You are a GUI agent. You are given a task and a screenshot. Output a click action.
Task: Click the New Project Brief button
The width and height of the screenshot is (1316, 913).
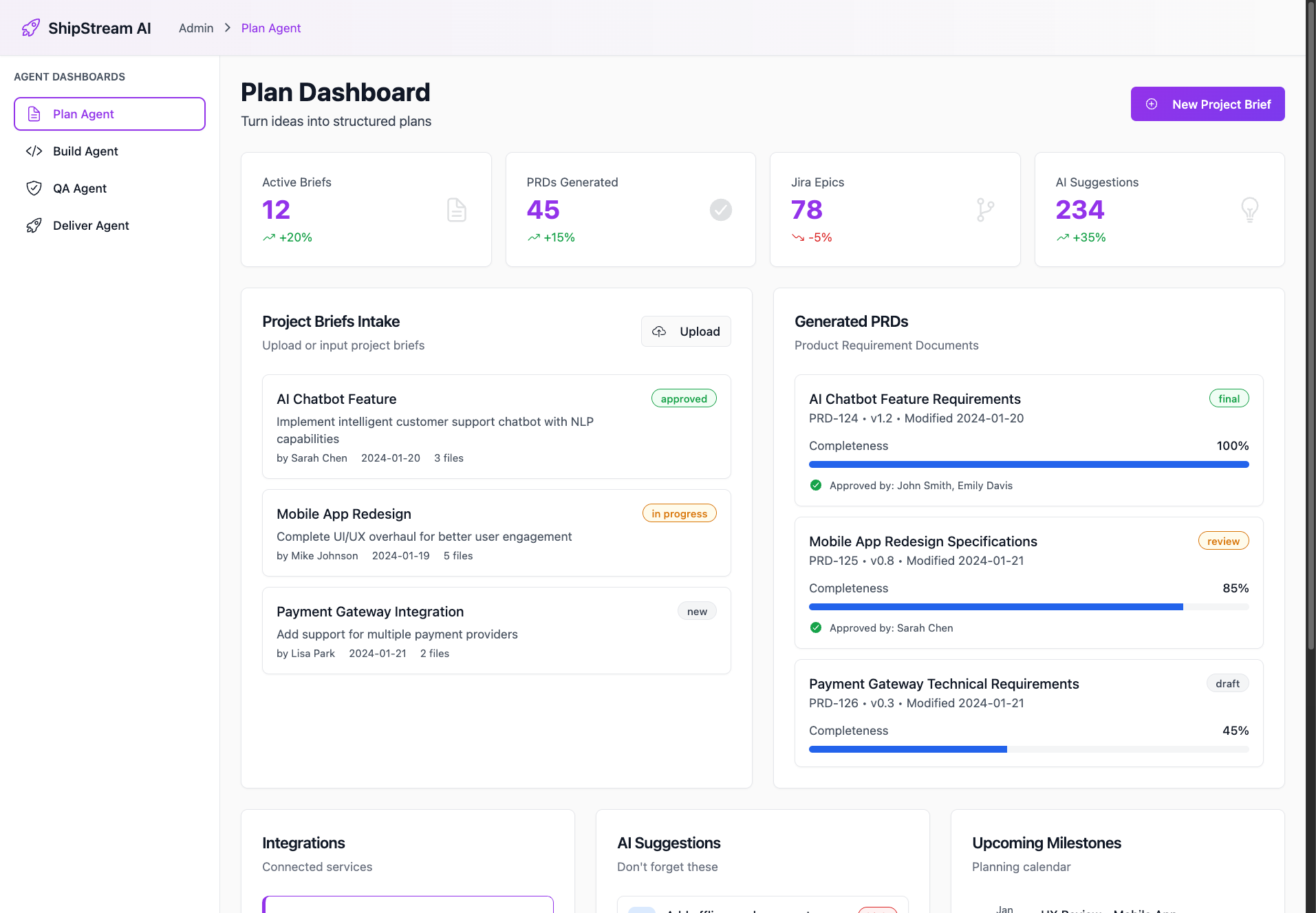point(1207,104)
